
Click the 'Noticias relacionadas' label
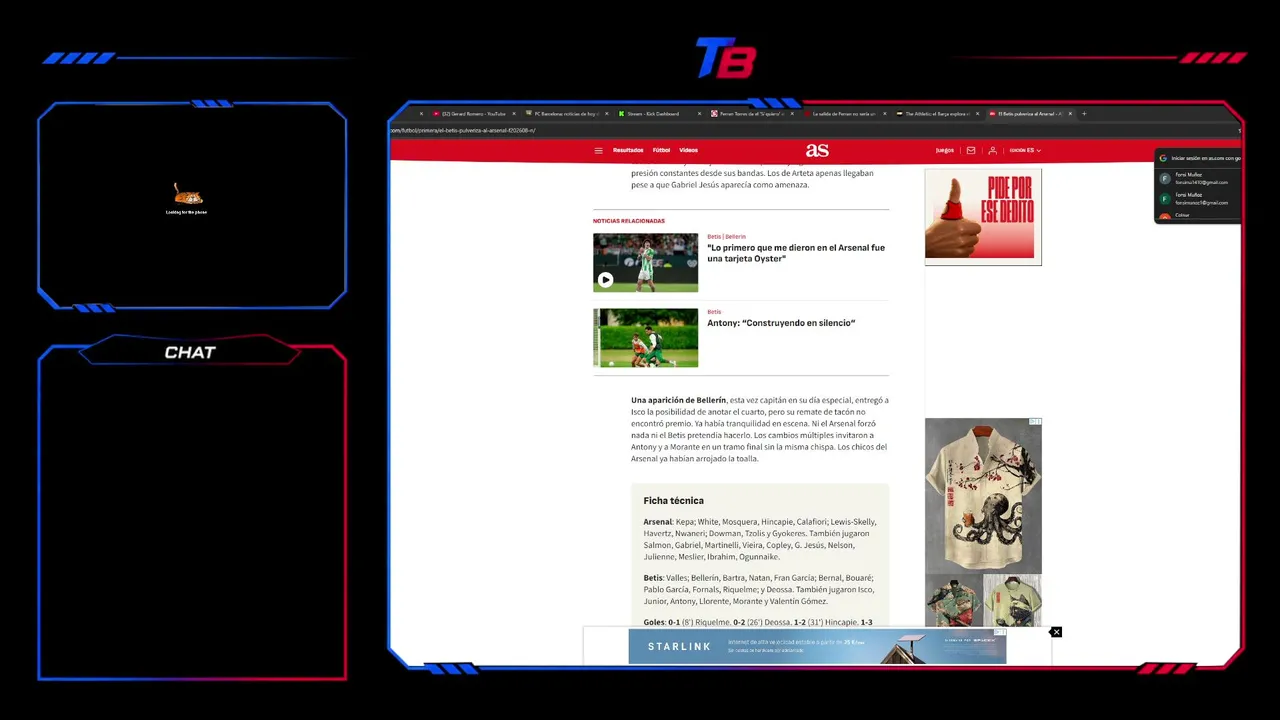point(628,221)
